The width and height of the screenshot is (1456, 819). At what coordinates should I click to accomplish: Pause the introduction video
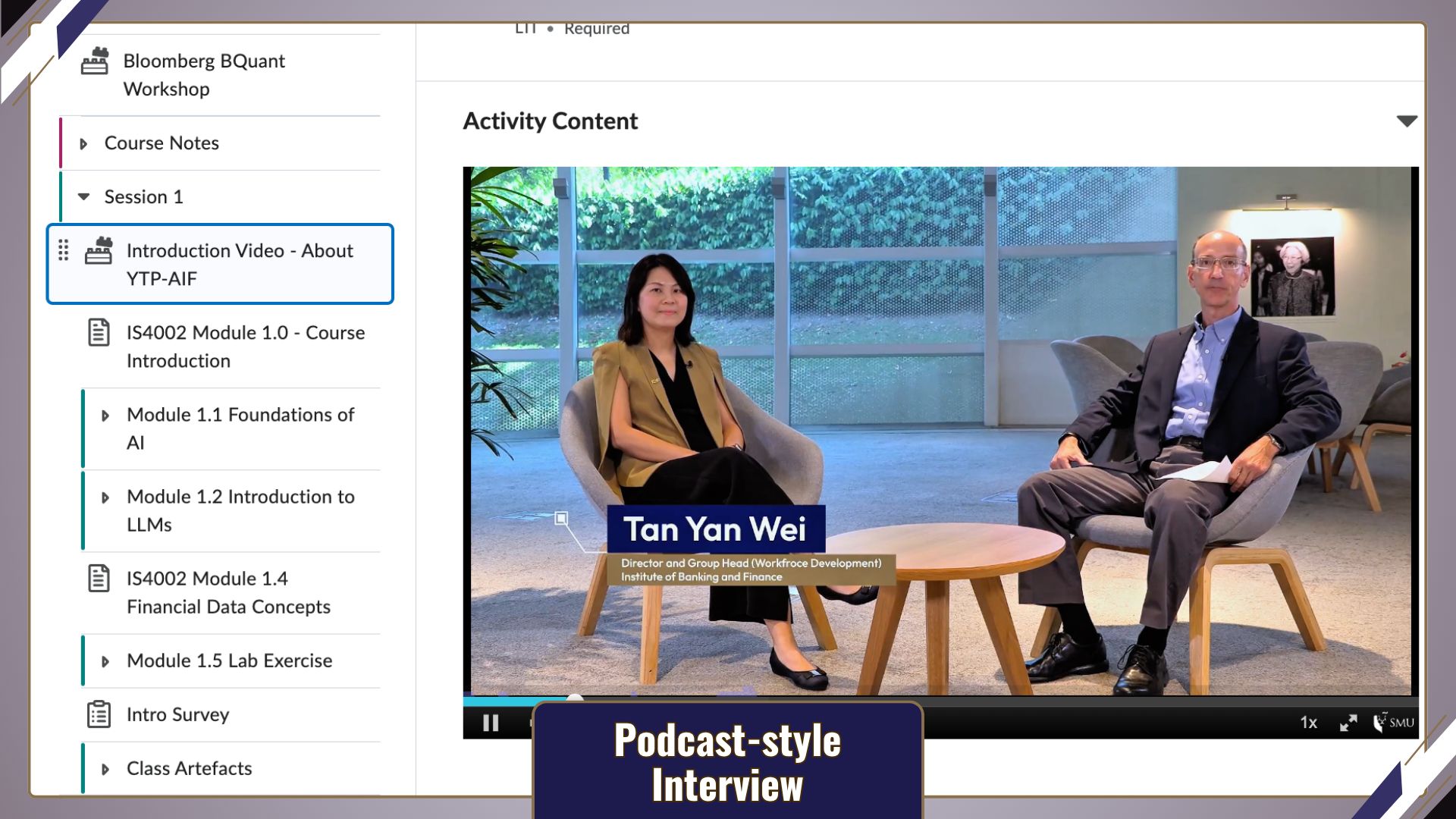pos(491,723)
